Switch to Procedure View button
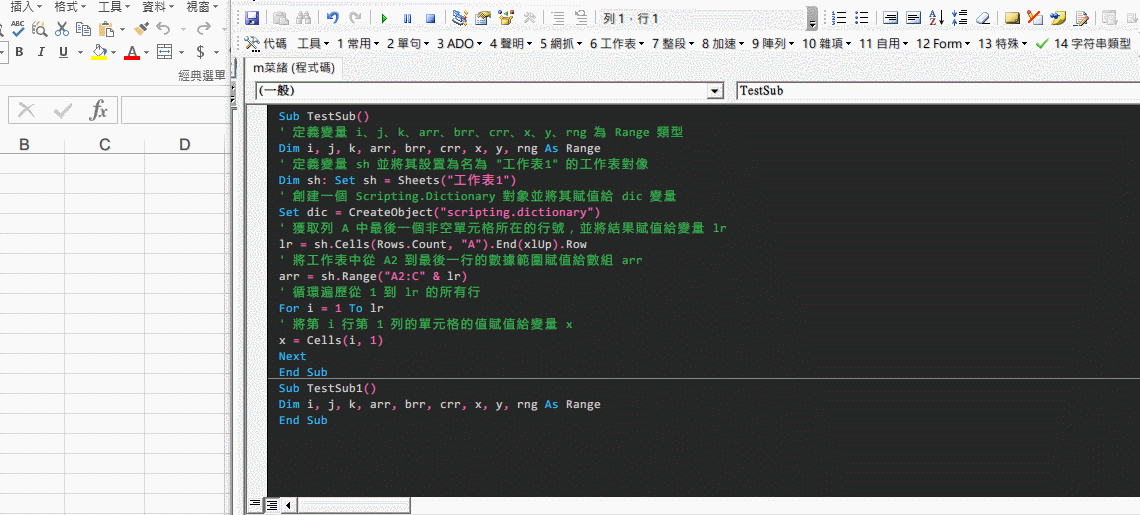This screenshot has width=1140, height=515. [x=254, y=504]
